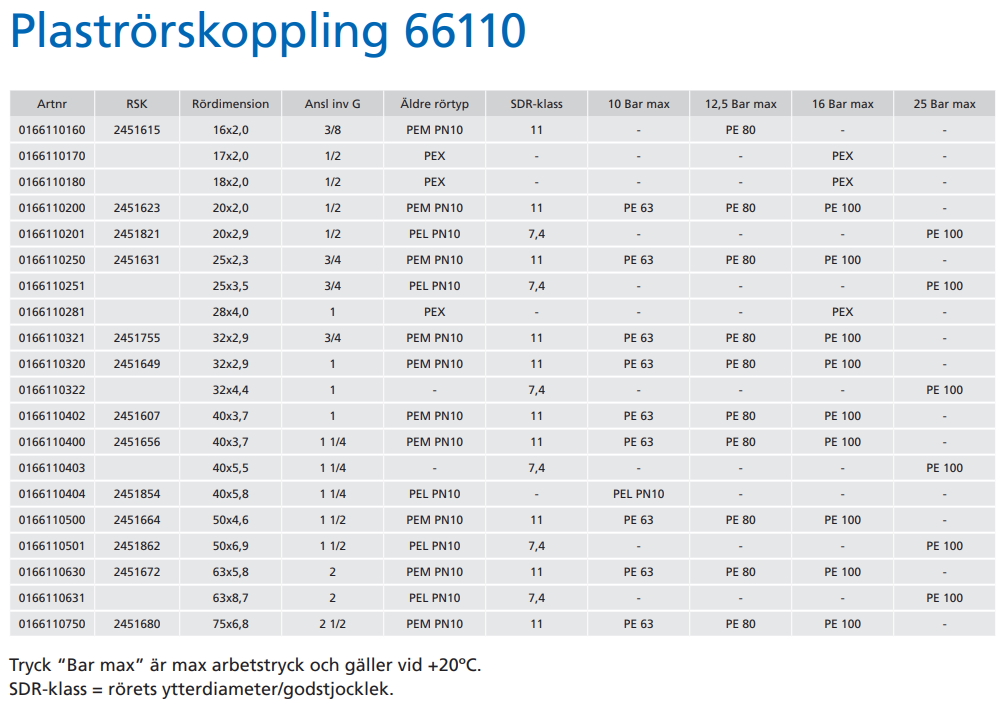Click the 25 Bar max header

944,104
